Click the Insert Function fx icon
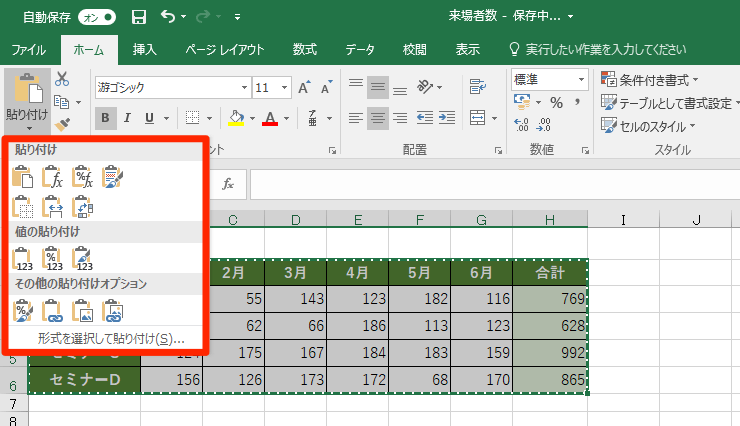 click(228, 184)
